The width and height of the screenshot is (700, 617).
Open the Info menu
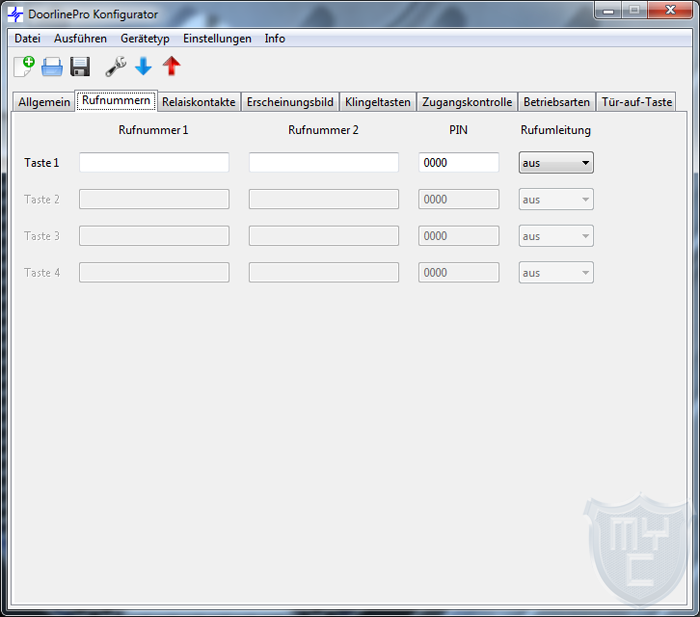pyautogui.click(x=275, y=38)
